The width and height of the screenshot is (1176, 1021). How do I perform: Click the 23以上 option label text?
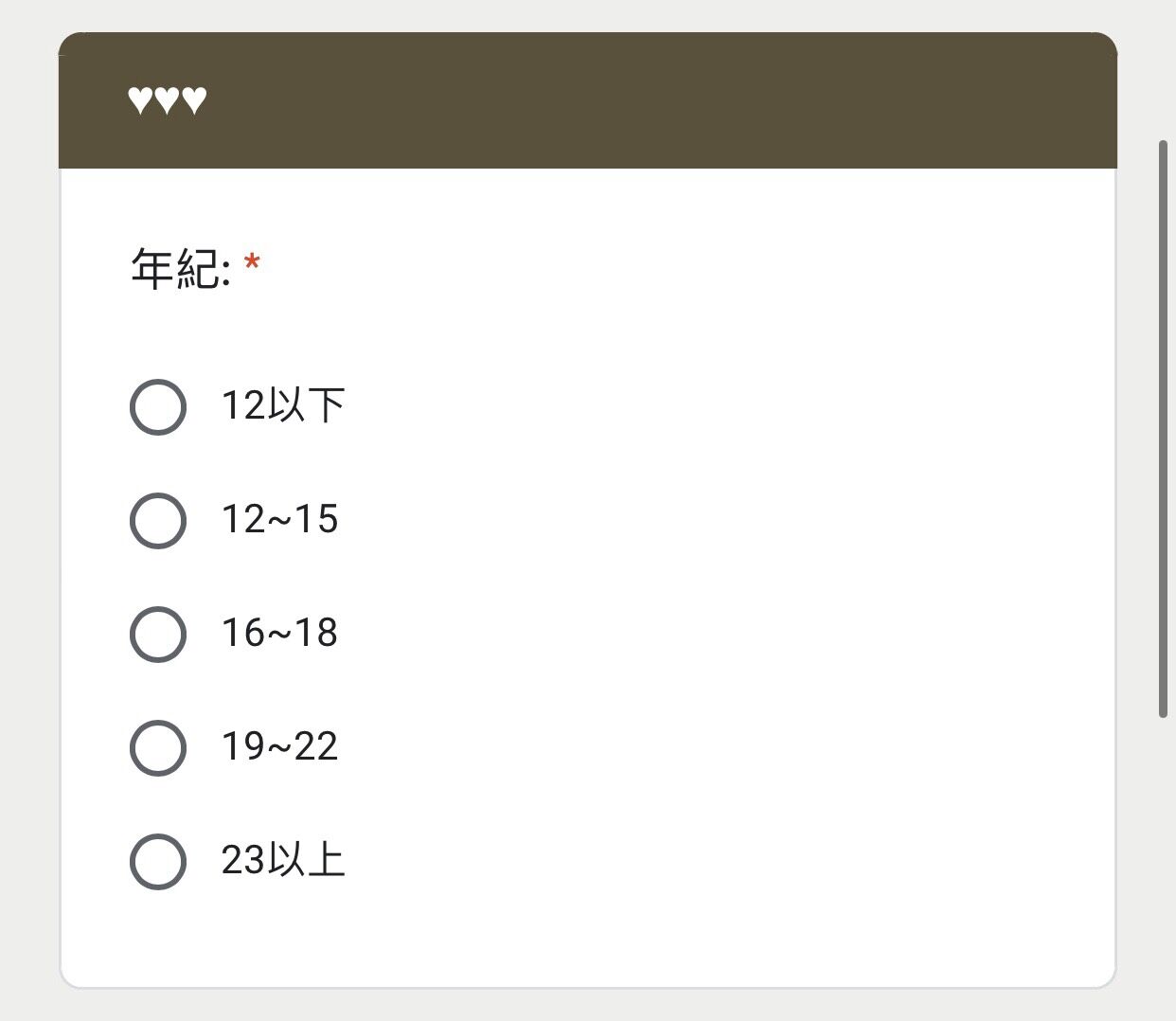[283, 860]
